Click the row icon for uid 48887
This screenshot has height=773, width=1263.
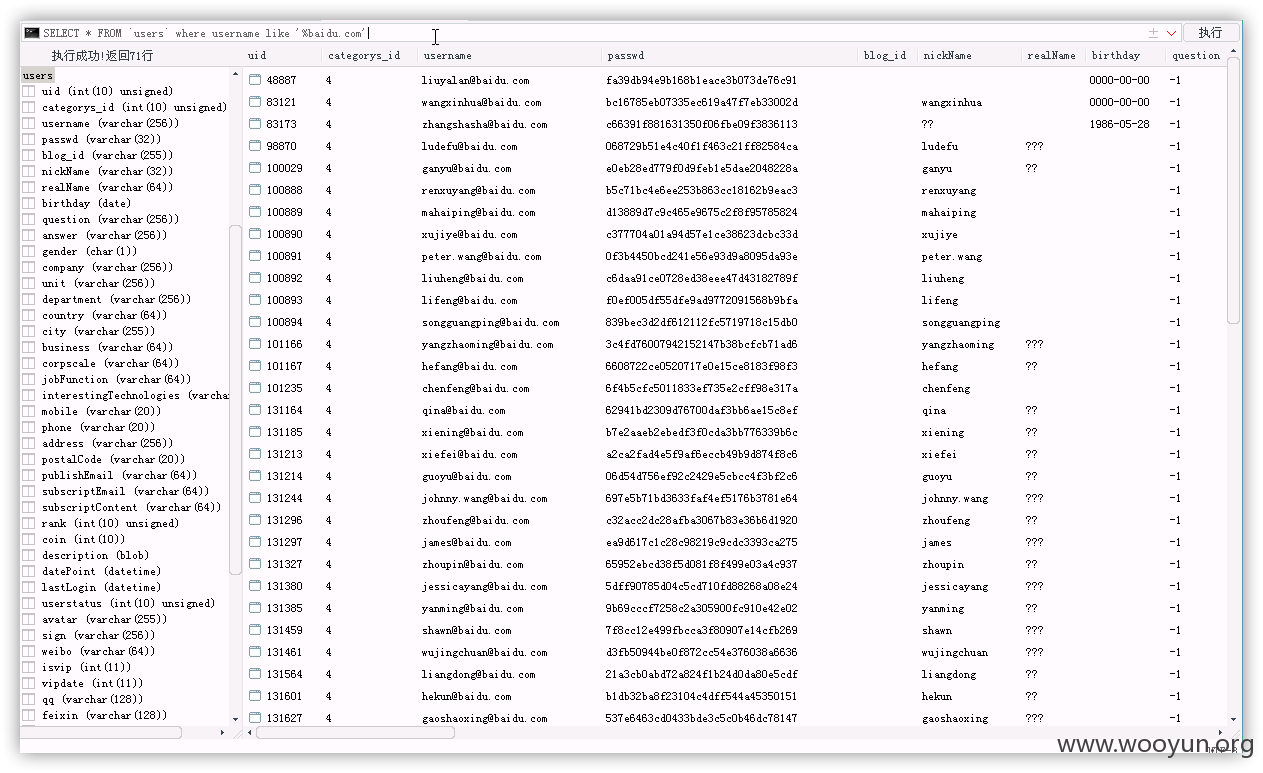(255, 80)
